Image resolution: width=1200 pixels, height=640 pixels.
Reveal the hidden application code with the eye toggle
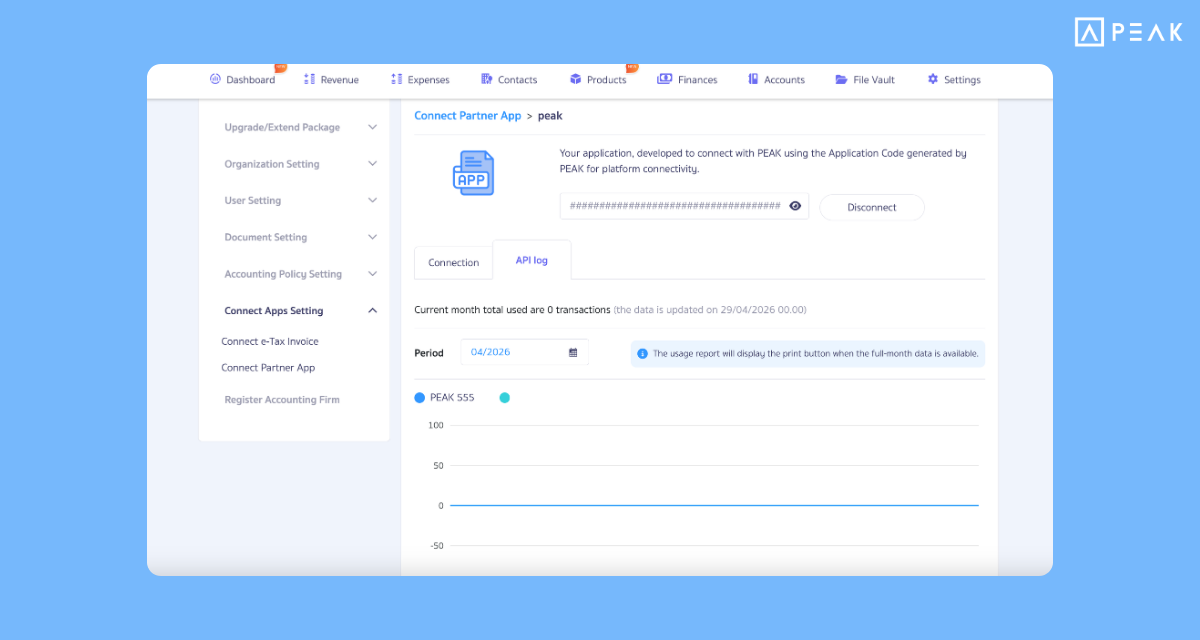(795, 205)
